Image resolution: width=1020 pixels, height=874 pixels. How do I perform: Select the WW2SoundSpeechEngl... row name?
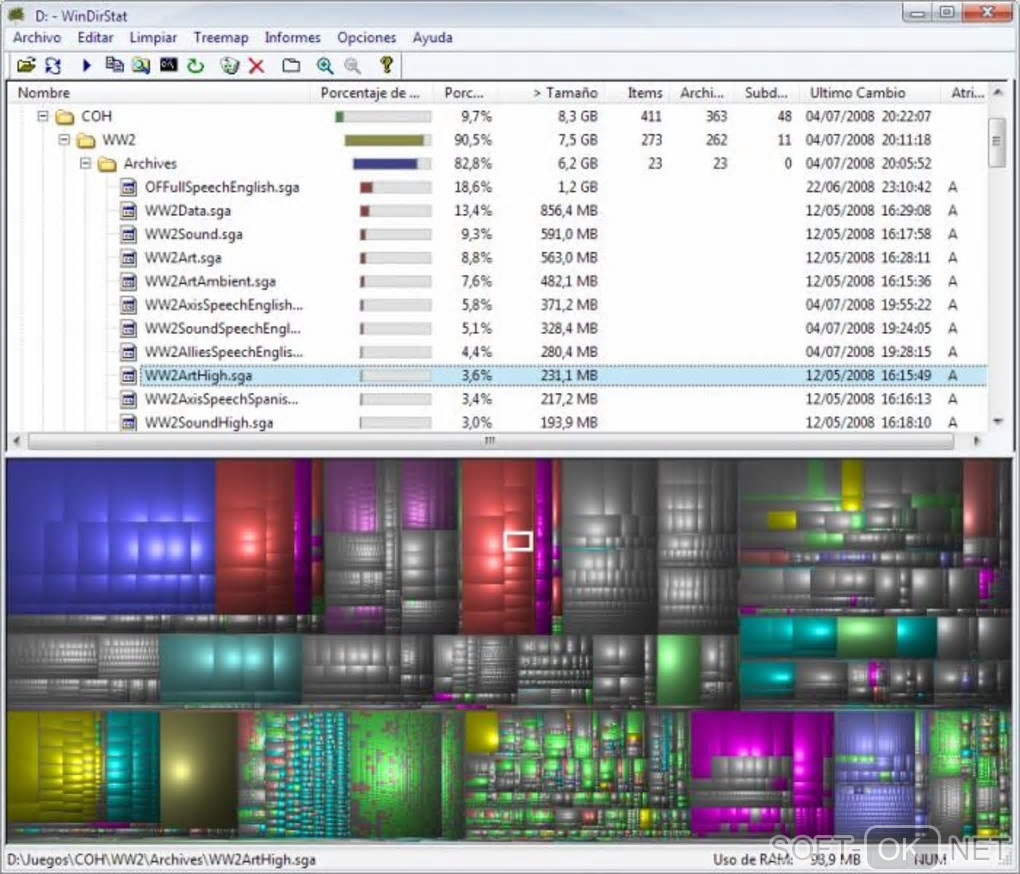point(222,328)
